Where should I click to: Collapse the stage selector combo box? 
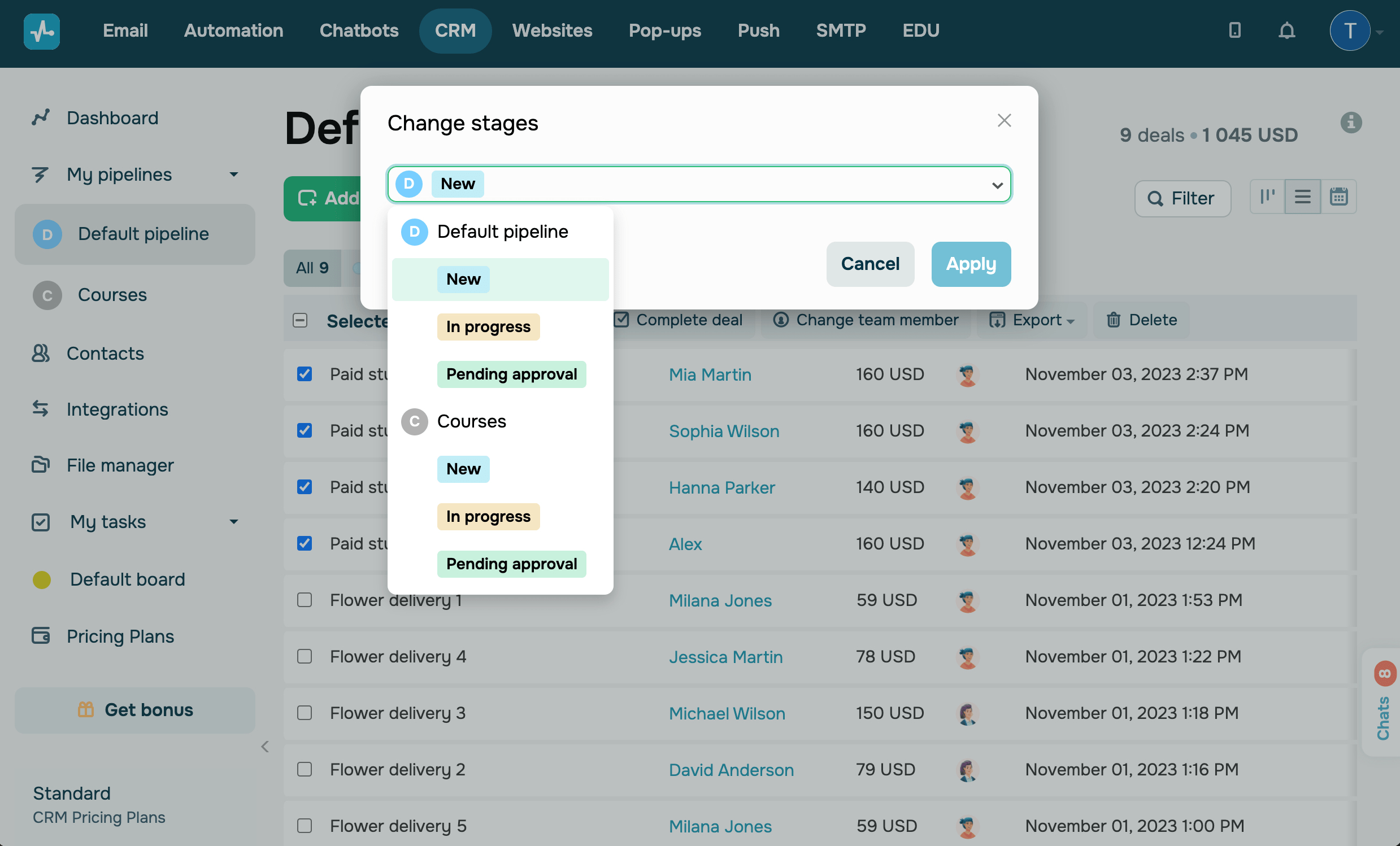tap(997, 185)
